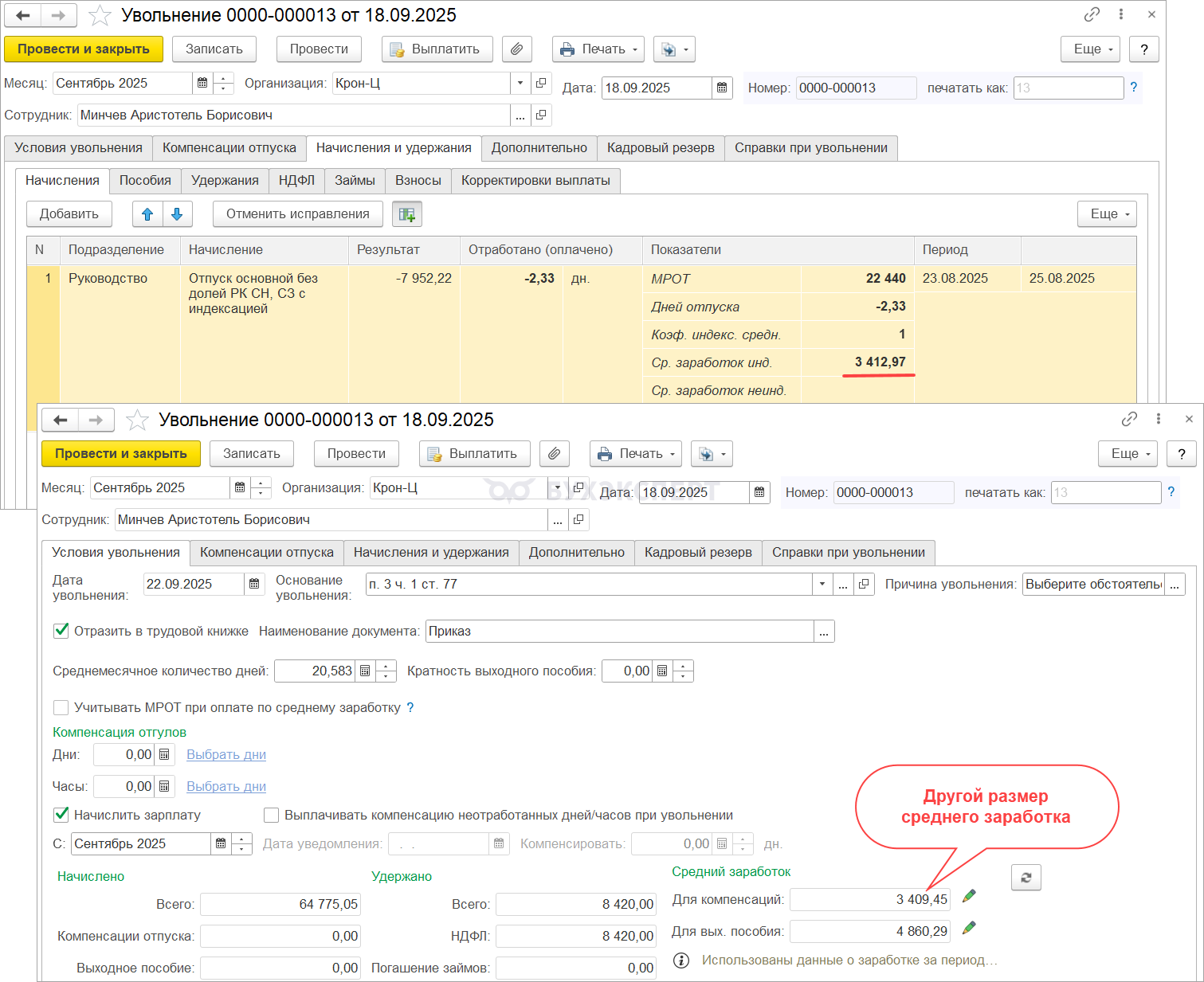Click the paperclip attachments icon in lower window
The height and width of the screenshot is (982, 1204).
point(554,454)
